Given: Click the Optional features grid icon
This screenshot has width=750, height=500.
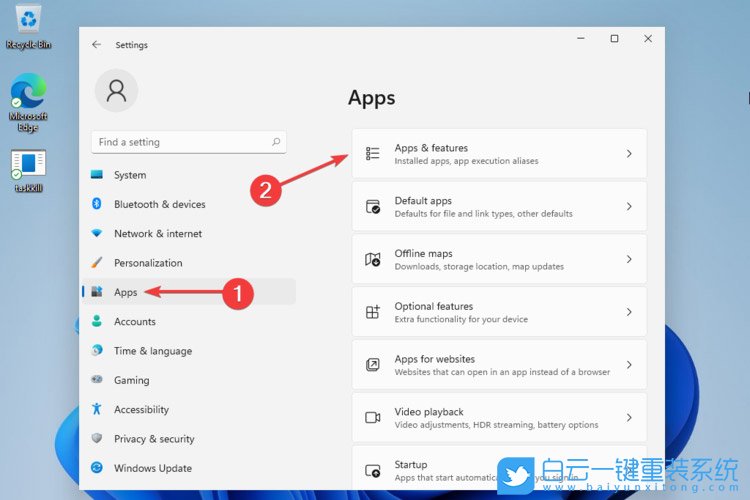Looking at the screenshot, I should [373, 312].
